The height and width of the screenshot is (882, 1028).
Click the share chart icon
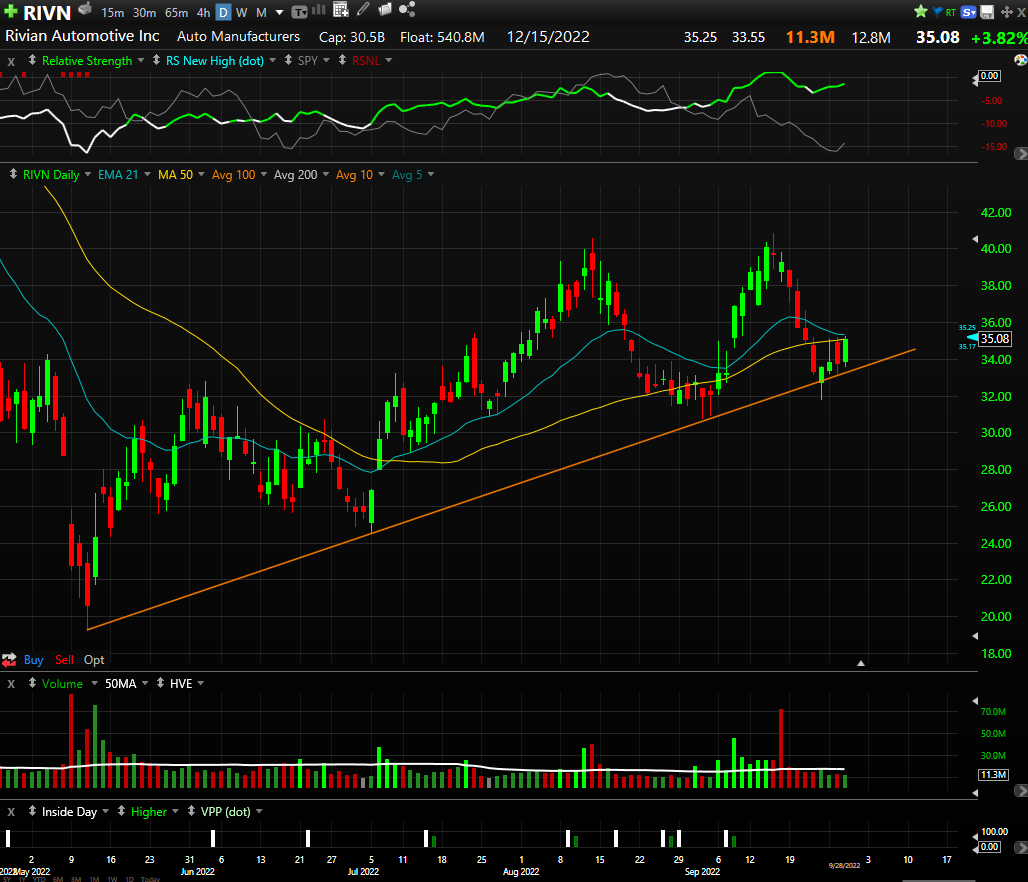tap(407, 9)
